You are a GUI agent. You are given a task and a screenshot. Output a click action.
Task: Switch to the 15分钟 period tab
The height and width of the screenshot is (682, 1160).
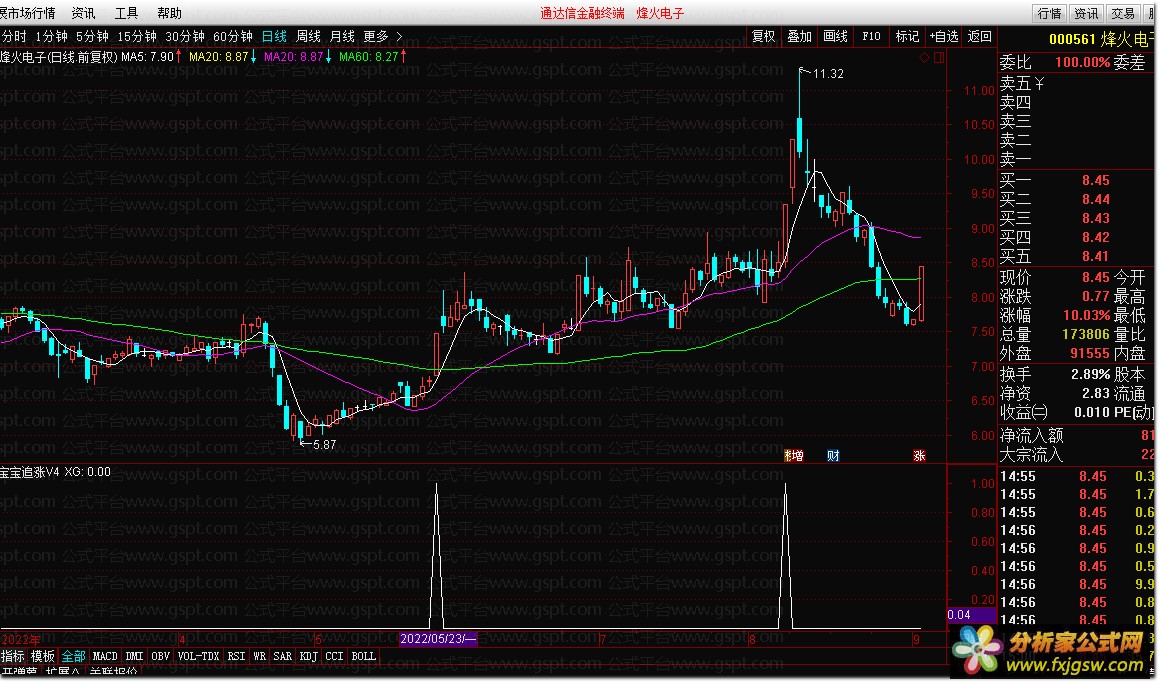click(137, 36)
